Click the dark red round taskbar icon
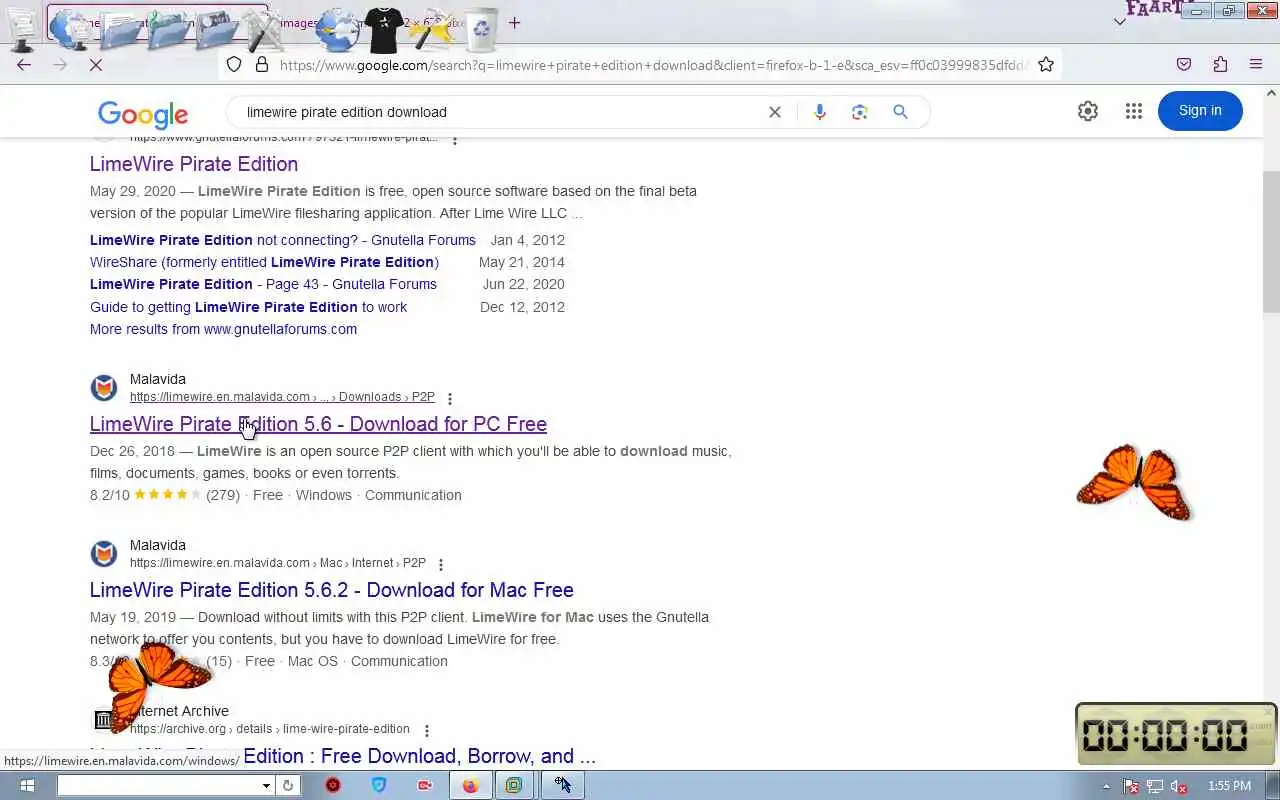Image resolution: width=1280 pixels, height=800 pixels. [333, 785]
